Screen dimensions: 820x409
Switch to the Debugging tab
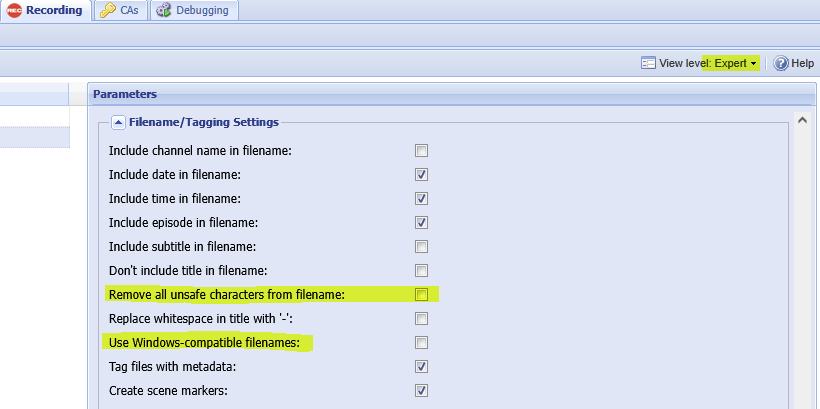[x=193, y=10]
